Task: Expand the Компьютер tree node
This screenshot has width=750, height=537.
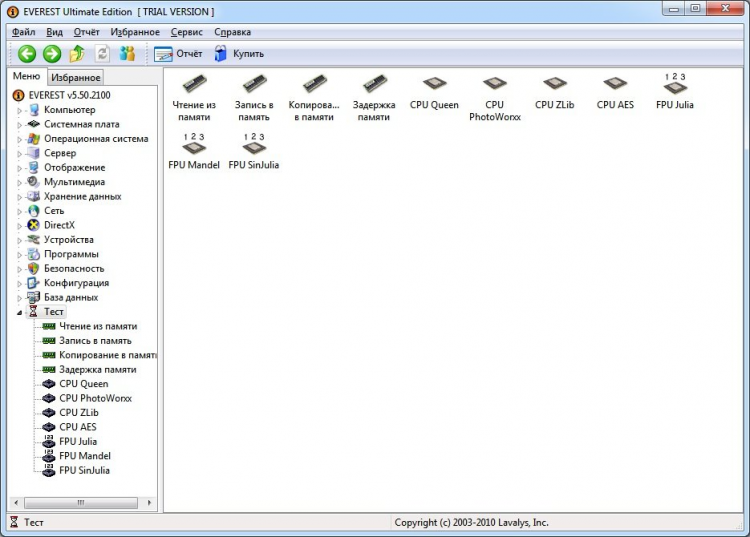Action: [x=20, y=110]
